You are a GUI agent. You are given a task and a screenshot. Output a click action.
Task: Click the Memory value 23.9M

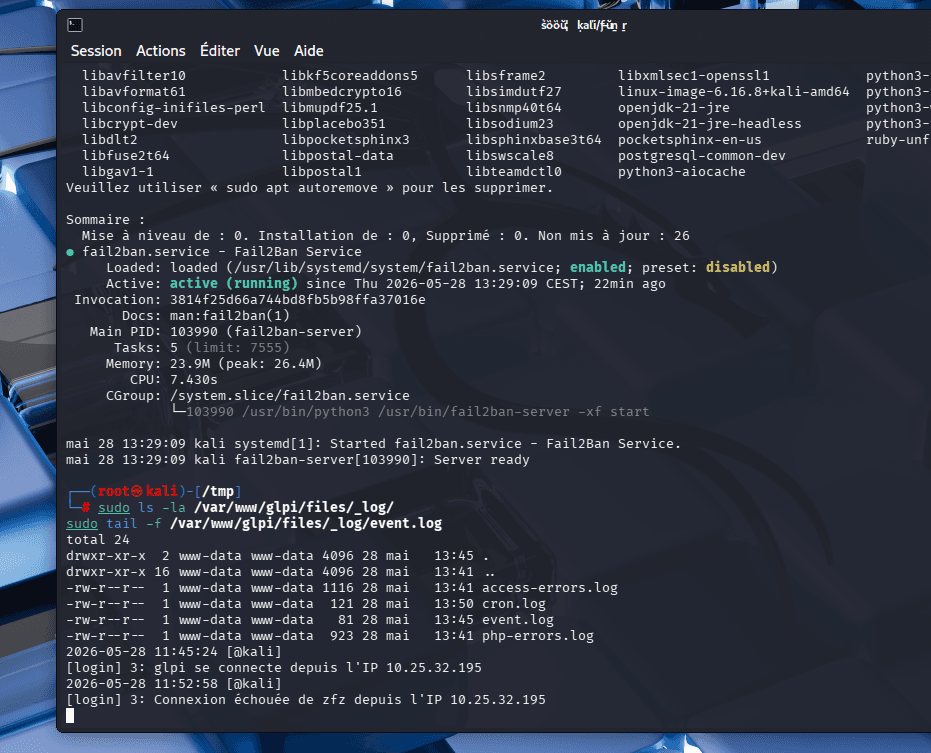click(189, 363)
